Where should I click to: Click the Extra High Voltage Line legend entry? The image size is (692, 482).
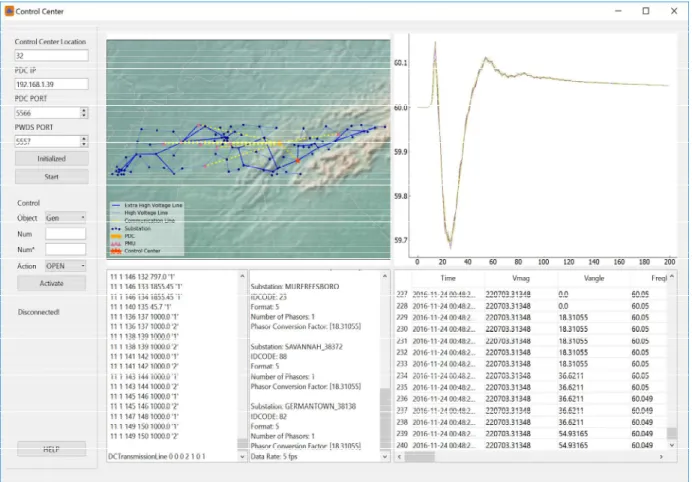pos(147,205)
